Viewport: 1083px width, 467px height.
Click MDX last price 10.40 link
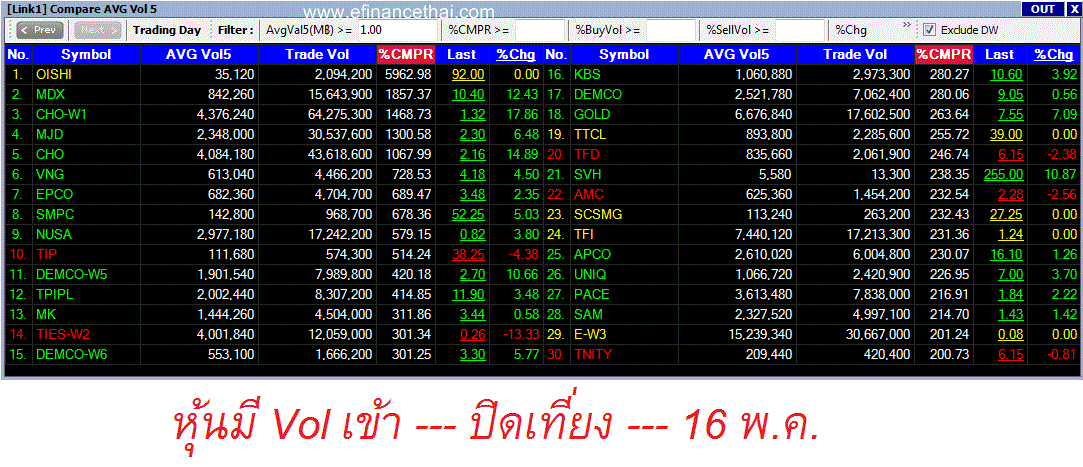(x=468, y=95)
